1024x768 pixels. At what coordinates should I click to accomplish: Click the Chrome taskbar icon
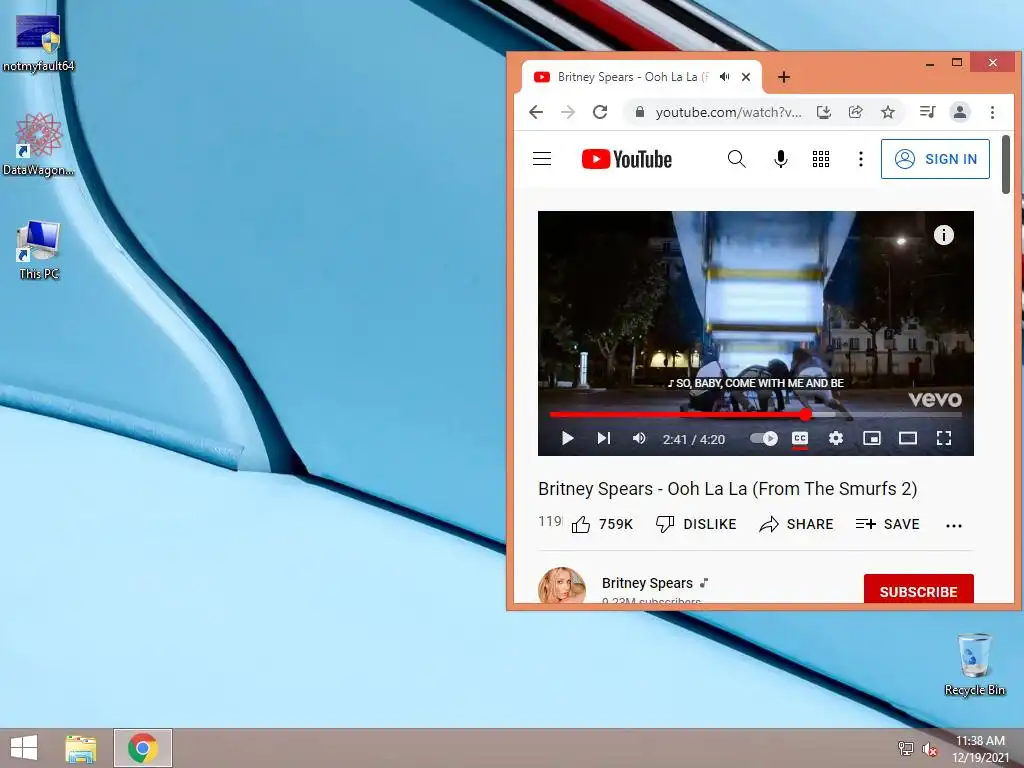(x=143, y=748)
